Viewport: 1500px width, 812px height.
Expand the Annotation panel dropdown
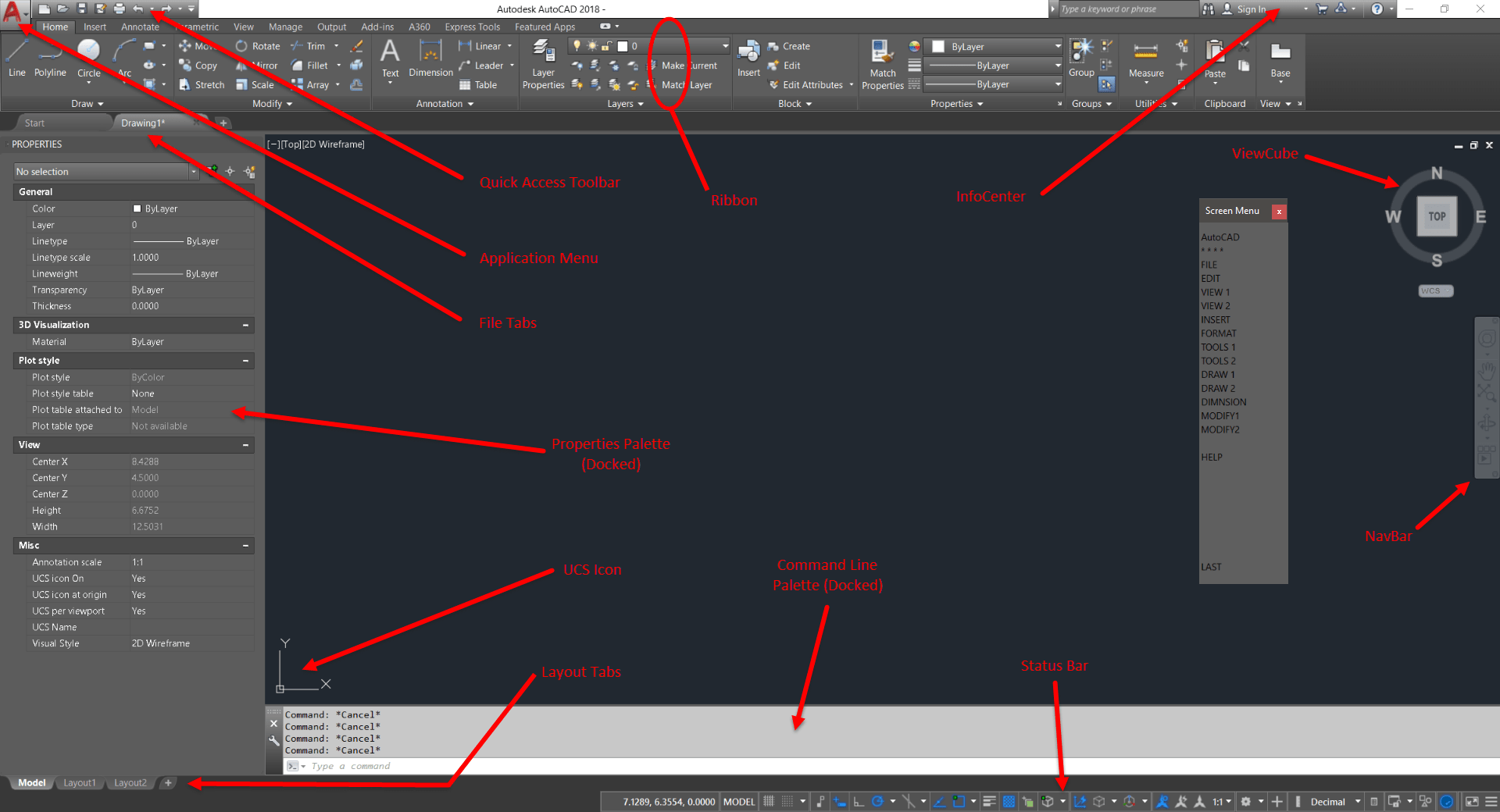pos(445,104)
